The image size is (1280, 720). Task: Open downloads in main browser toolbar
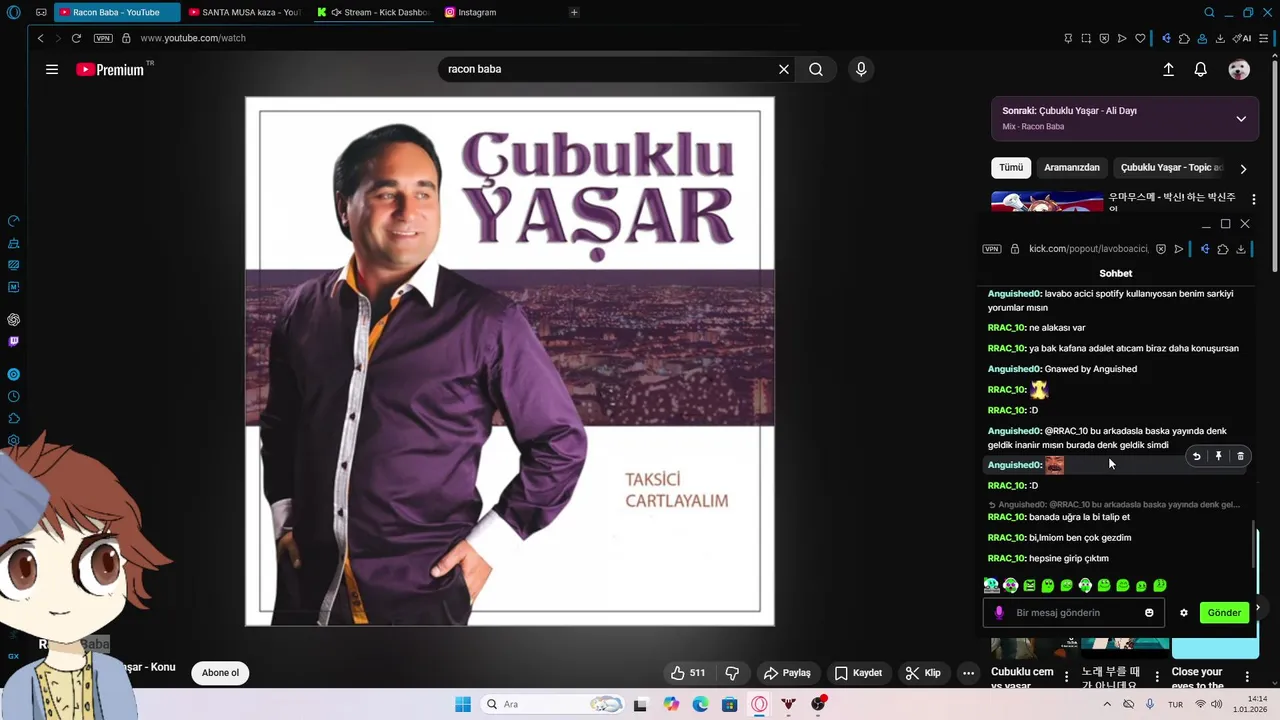1220,38
